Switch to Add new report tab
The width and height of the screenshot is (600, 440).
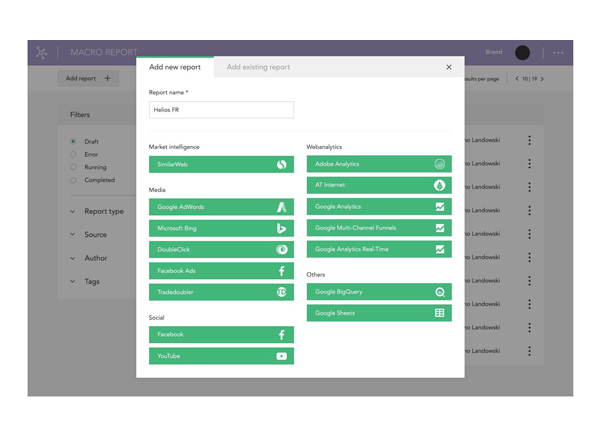(x=175, y=67)
